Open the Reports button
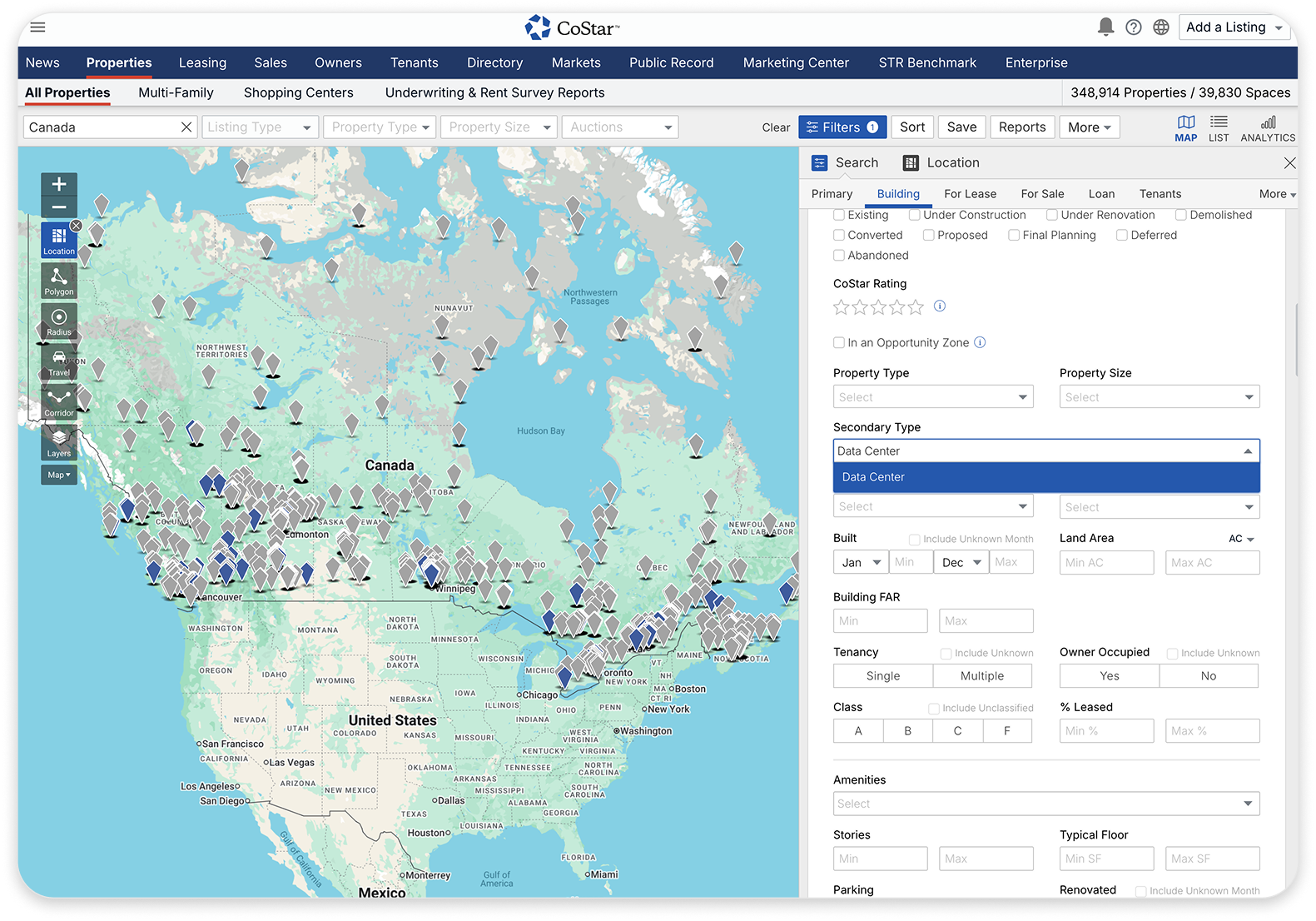Viewport: 1316px width, 921px height. click(1022, 127)
